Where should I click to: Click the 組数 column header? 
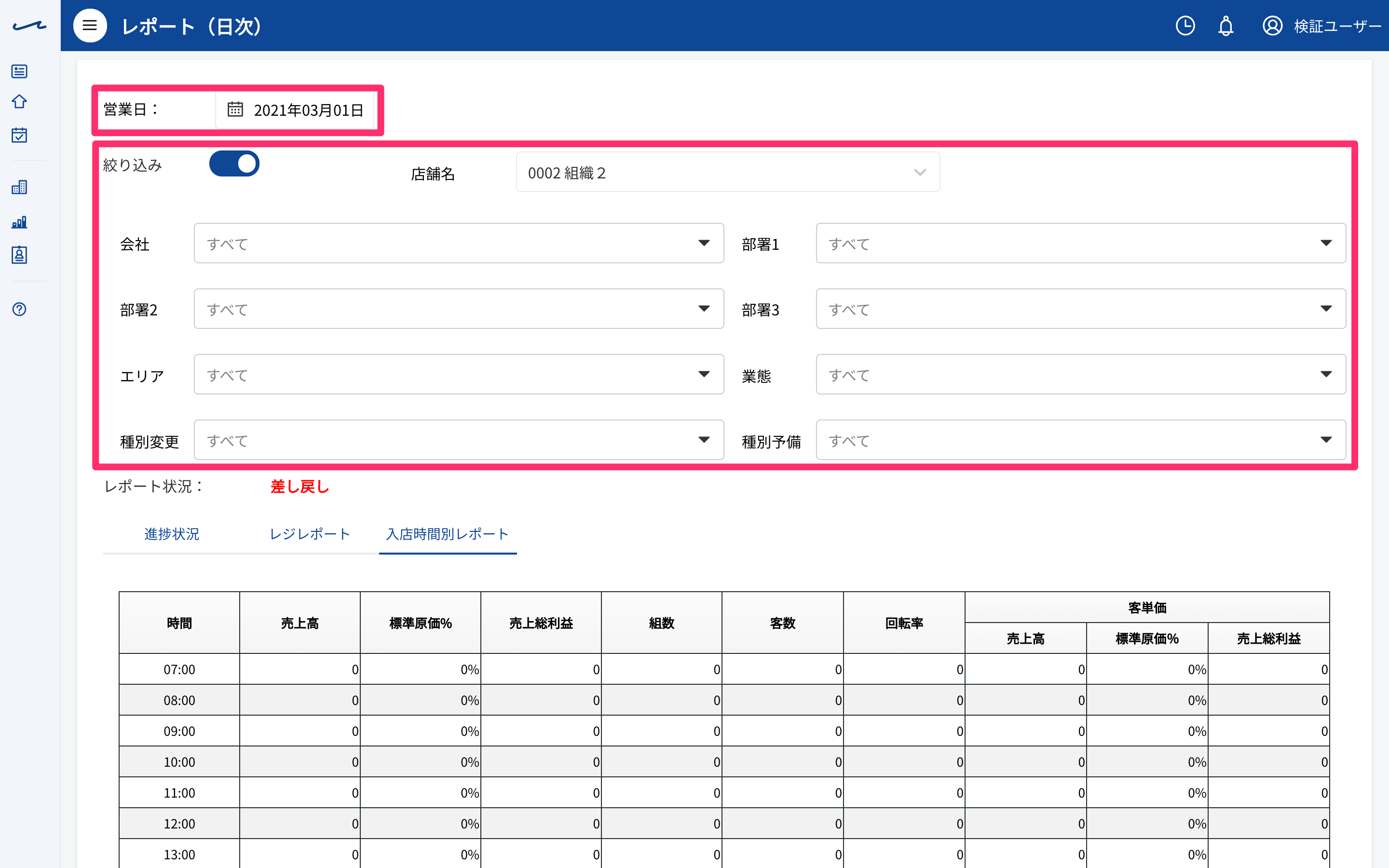click(661, 623)
